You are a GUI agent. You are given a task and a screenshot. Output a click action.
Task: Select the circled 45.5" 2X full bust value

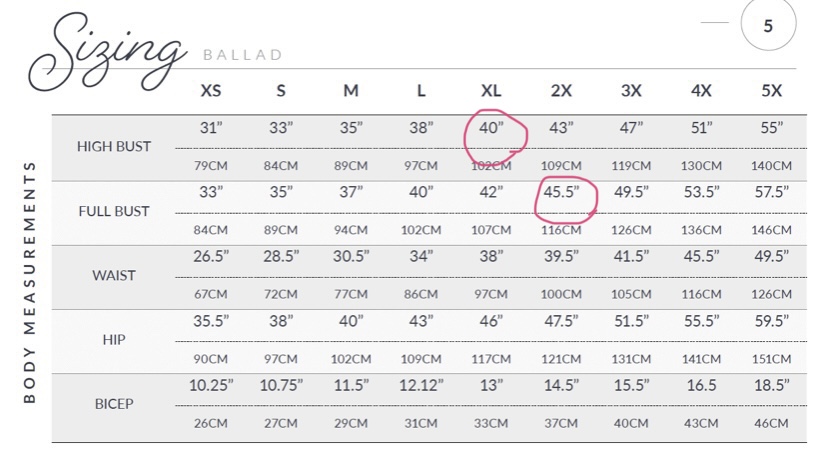561,192
